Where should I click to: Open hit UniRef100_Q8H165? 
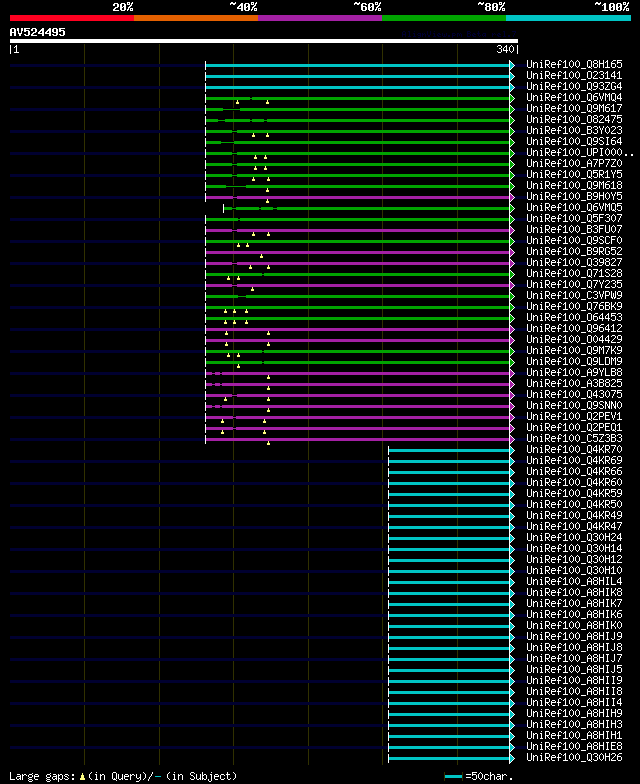coord(574,64)
